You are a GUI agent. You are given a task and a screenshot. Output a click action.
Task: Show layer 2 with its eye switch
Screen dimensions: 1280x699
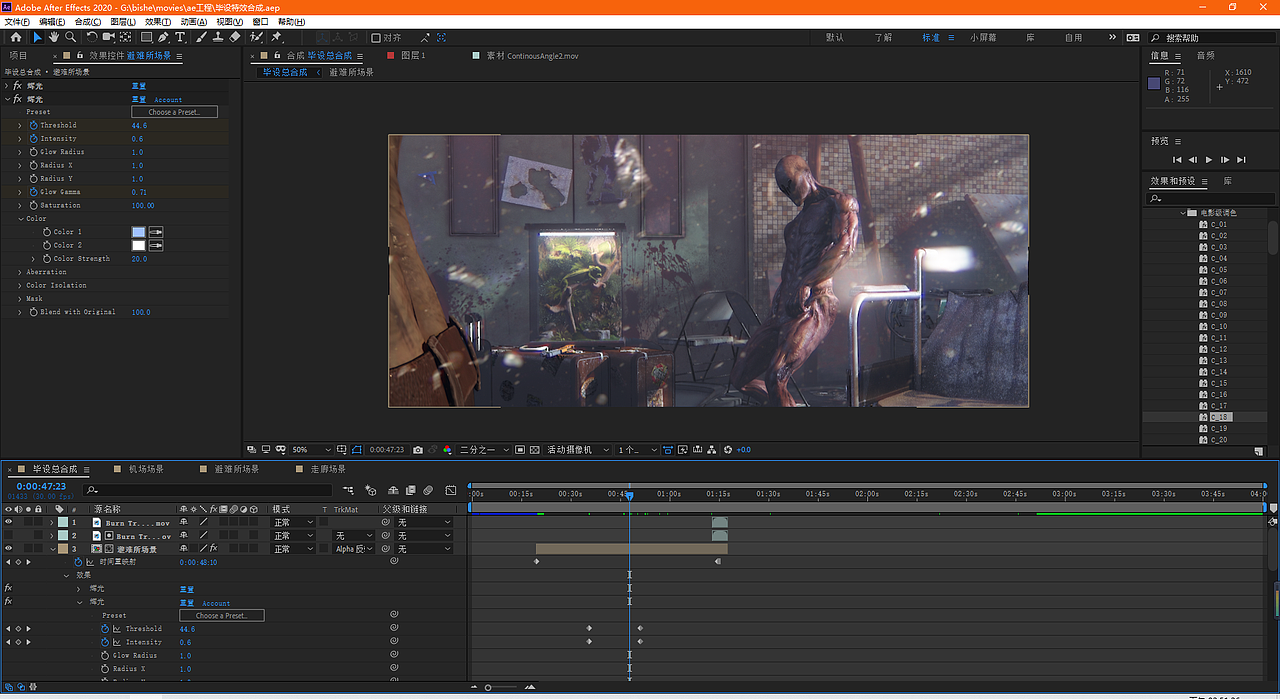click(9, 535)
